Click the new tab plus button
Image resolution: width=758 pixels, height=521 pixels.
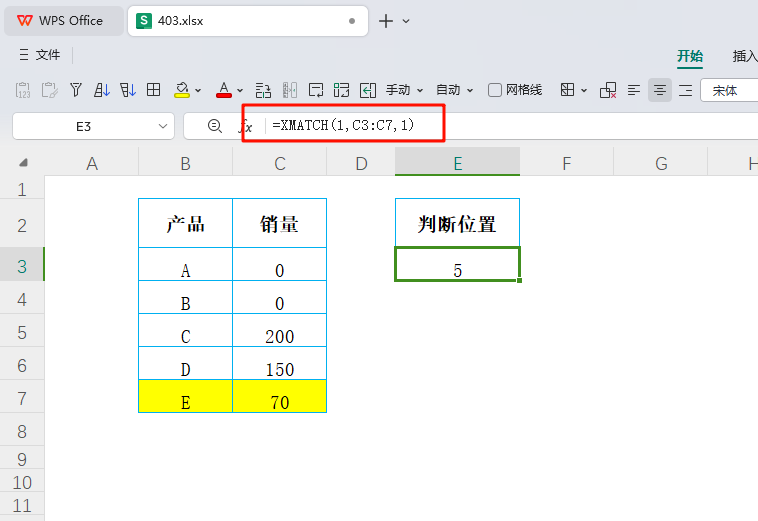tap(386, 21)
